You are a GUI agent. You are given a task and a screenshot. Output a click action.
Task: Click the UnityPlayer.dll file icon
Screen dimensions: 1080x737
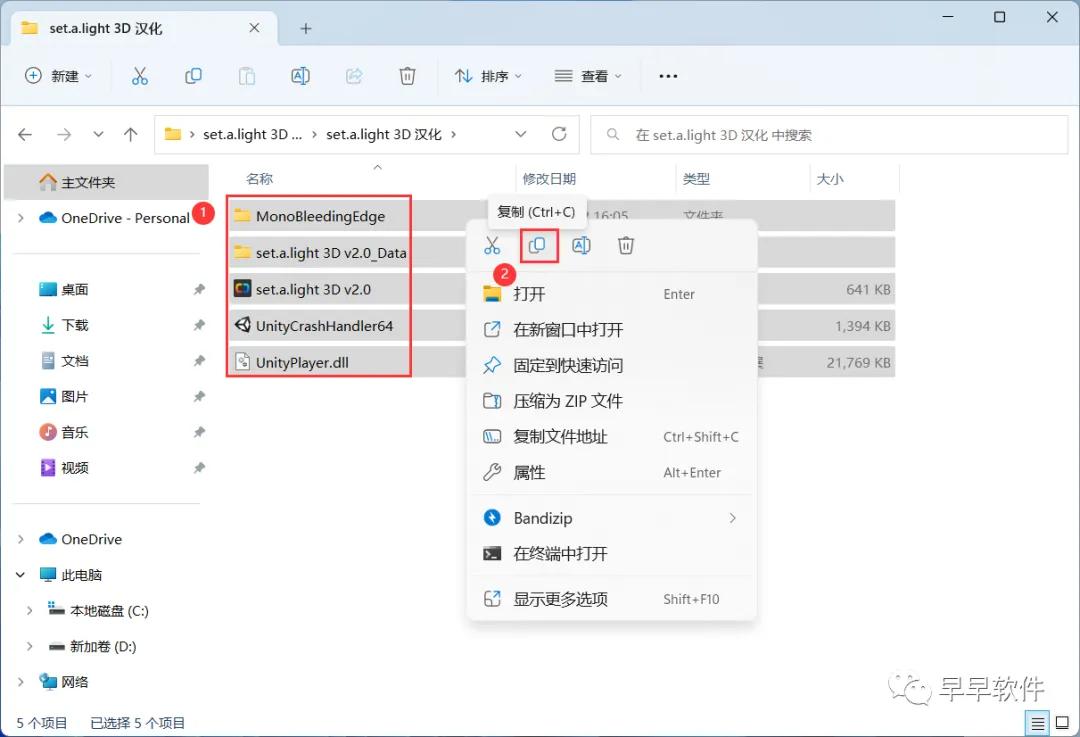pyautogui.click(x=242, y=362)
